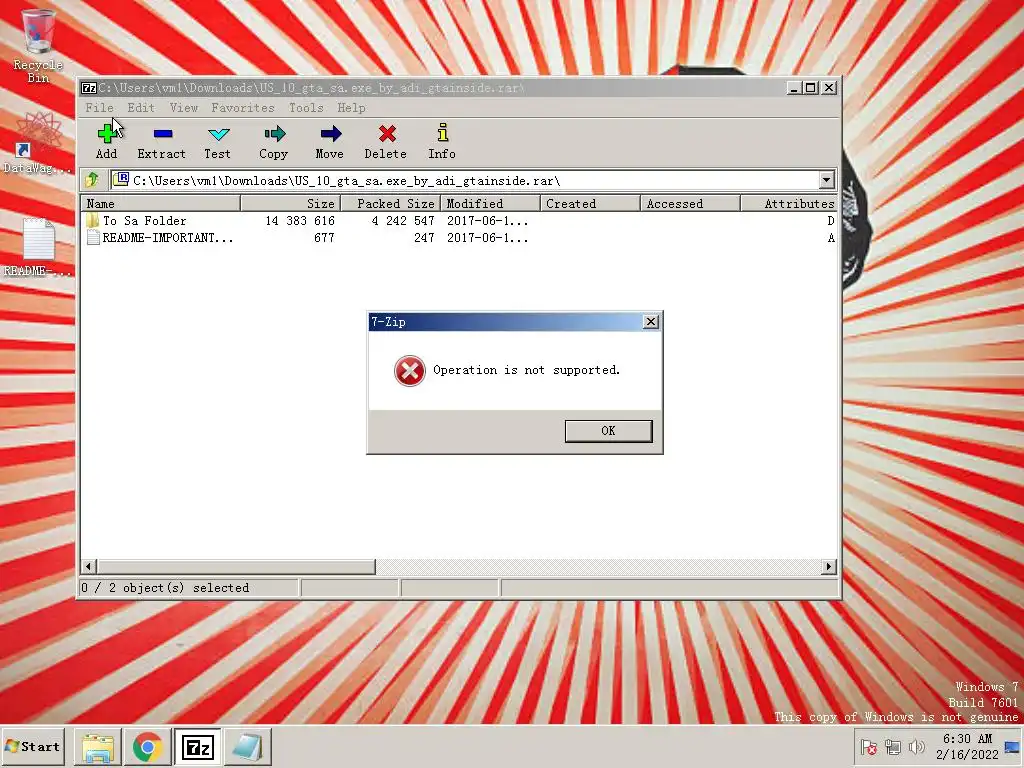Close the 7-Zip error dialog
This screenshot has height=768, width=1024.
pyautogui.click(x=650, y=322)
